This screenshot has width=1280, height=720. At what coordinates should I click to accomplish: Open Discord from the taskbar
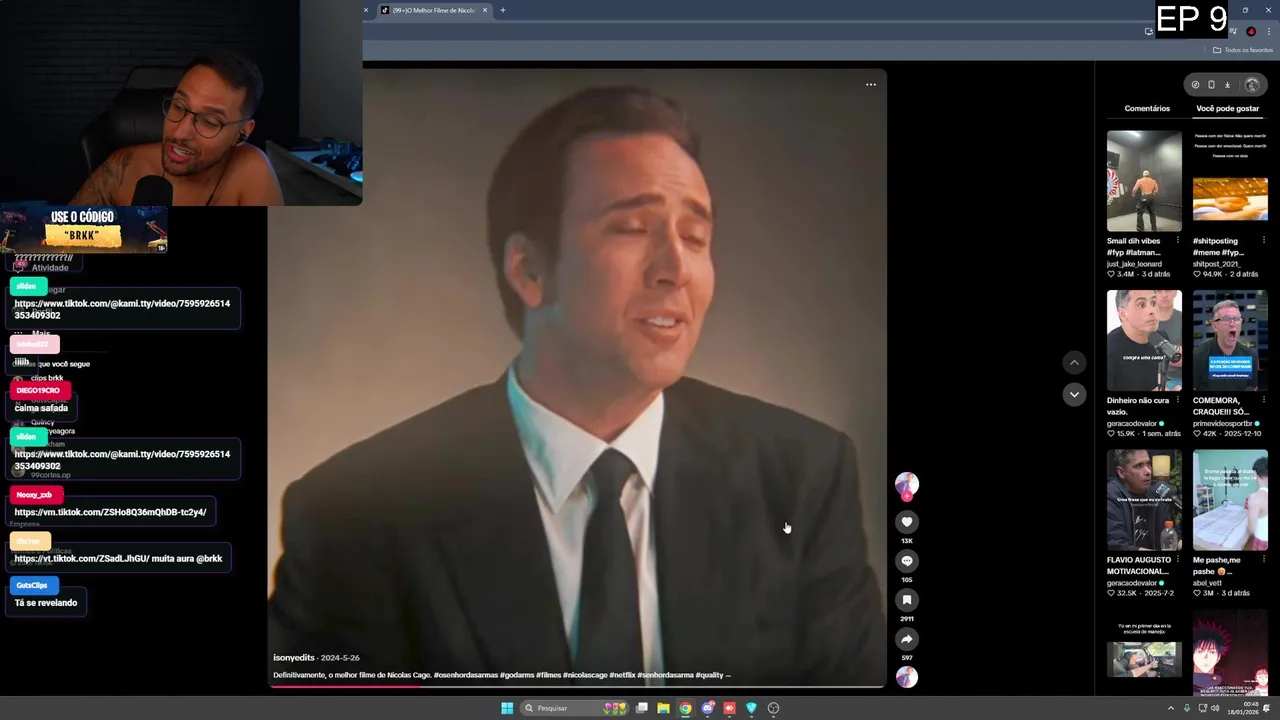tap(708, 708)
